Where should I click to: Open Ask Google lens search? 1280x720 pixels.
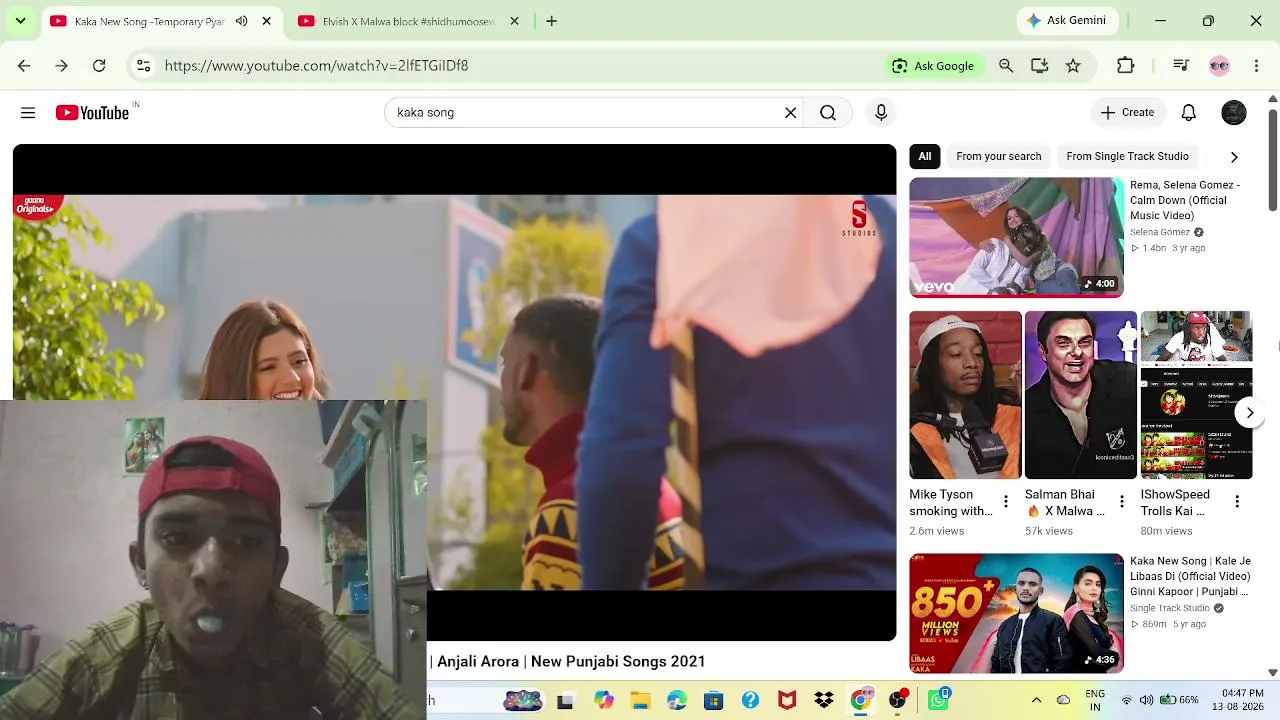(x=933, y=66)
